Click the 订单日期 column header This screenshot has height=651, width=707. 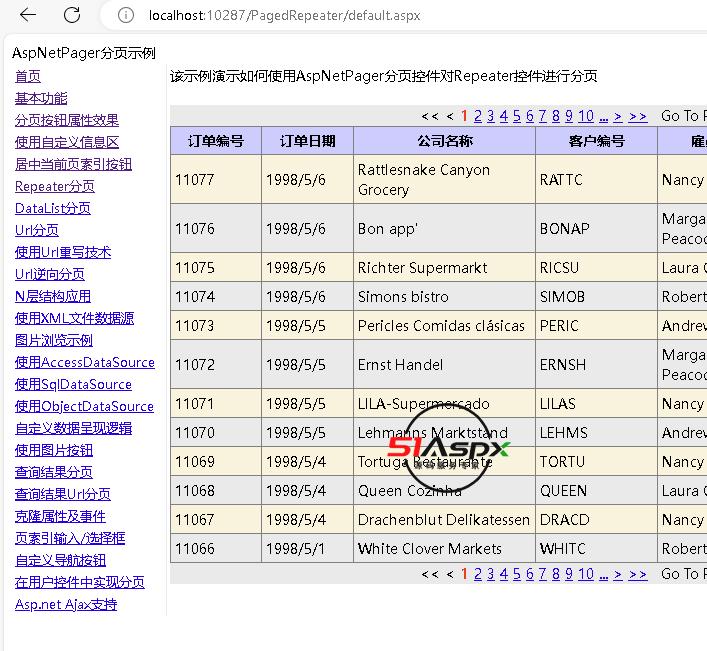pos(308,141)
